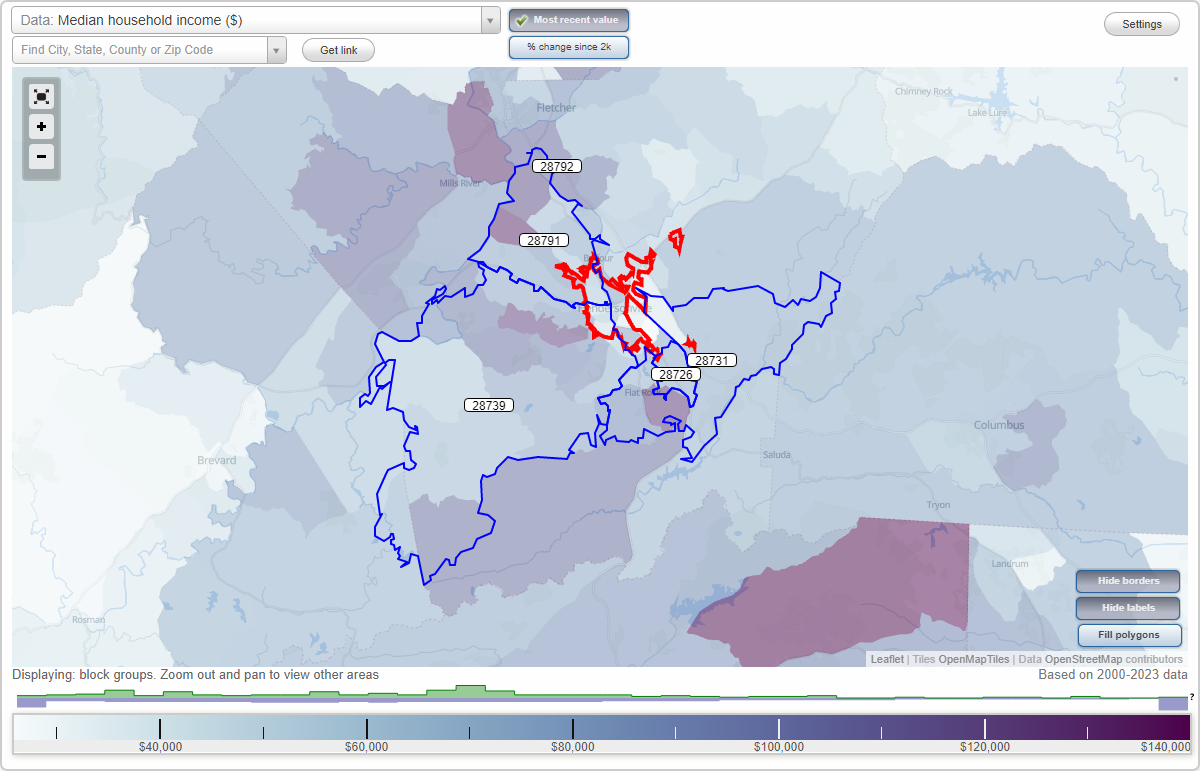Click the 28739 zip code label
Image resolution: width=1200 pixels, height=771 pixels.
489,405
